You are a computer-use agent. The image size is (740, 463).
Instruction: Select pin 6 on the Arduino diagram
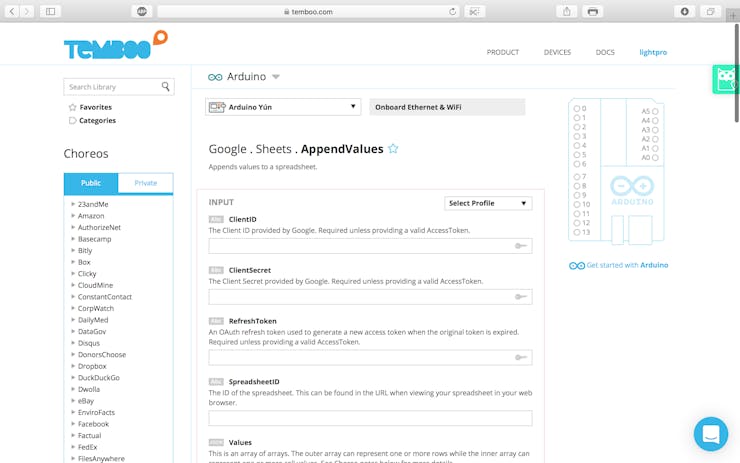tap(577, 164)
